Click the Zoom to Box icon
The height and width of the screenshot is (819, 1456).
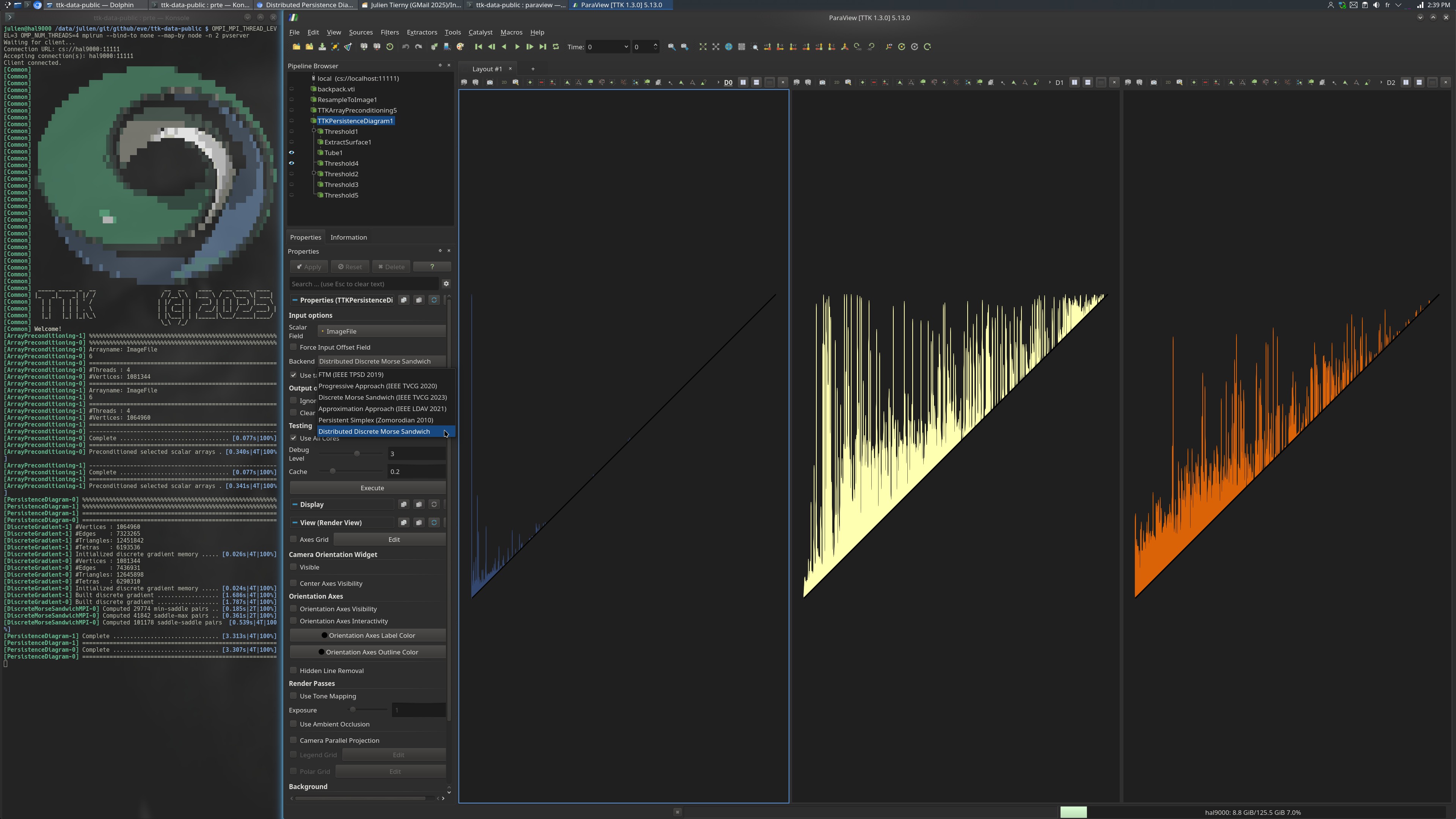point(755,47)
